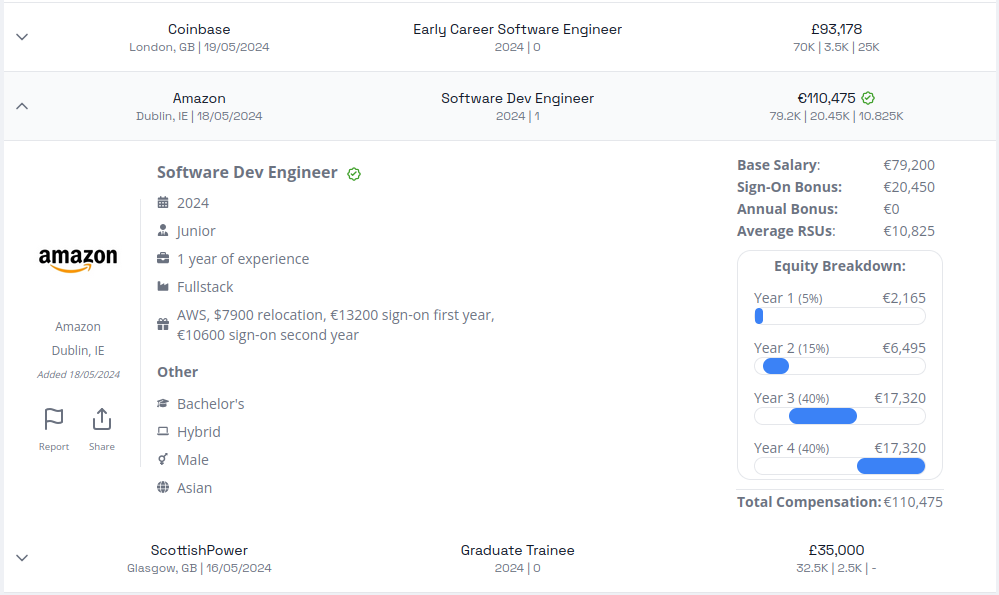Click the Year 1 equity progress bar
Image resolution: width=999 pixels, height=595 pixels.
[840, 316]
